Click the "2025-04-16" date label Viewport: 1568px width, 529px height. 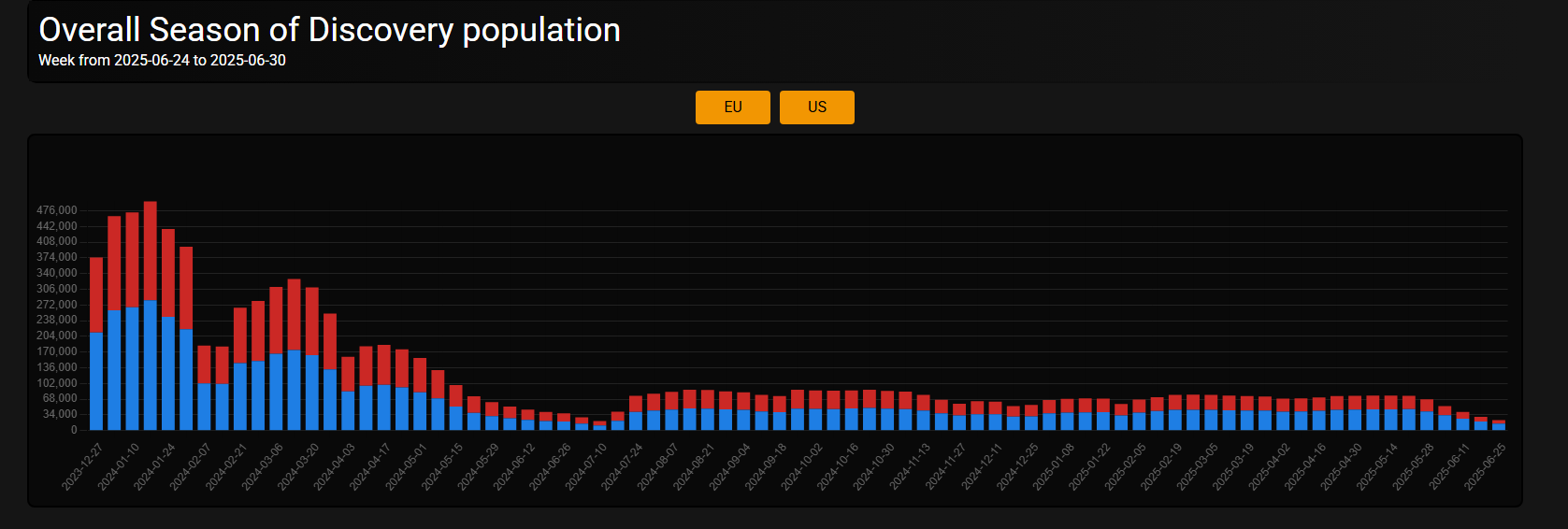(x=1306, y=466)
